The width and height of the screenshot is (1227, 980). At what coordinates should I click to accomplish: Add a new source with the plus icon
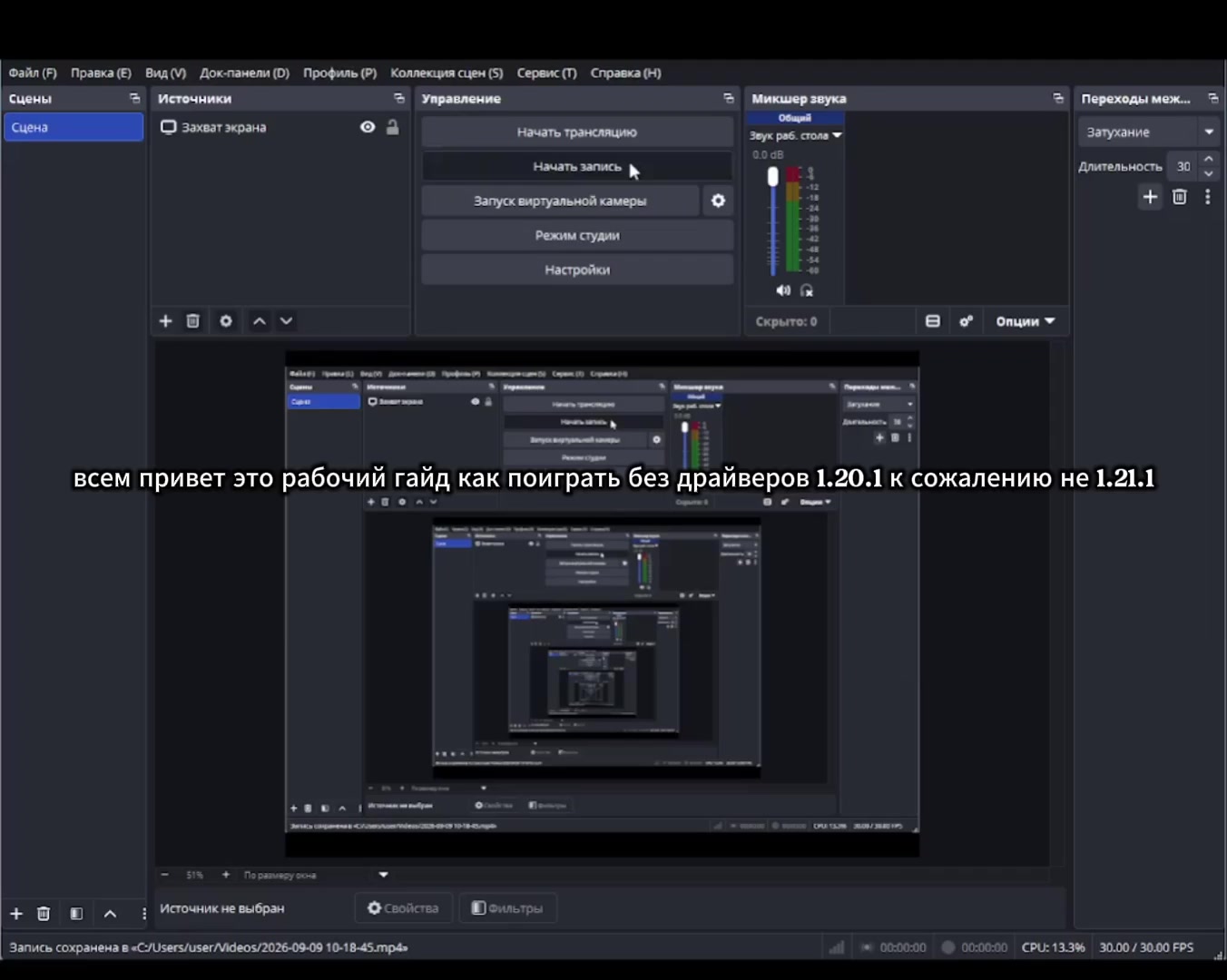click(165, 321)
